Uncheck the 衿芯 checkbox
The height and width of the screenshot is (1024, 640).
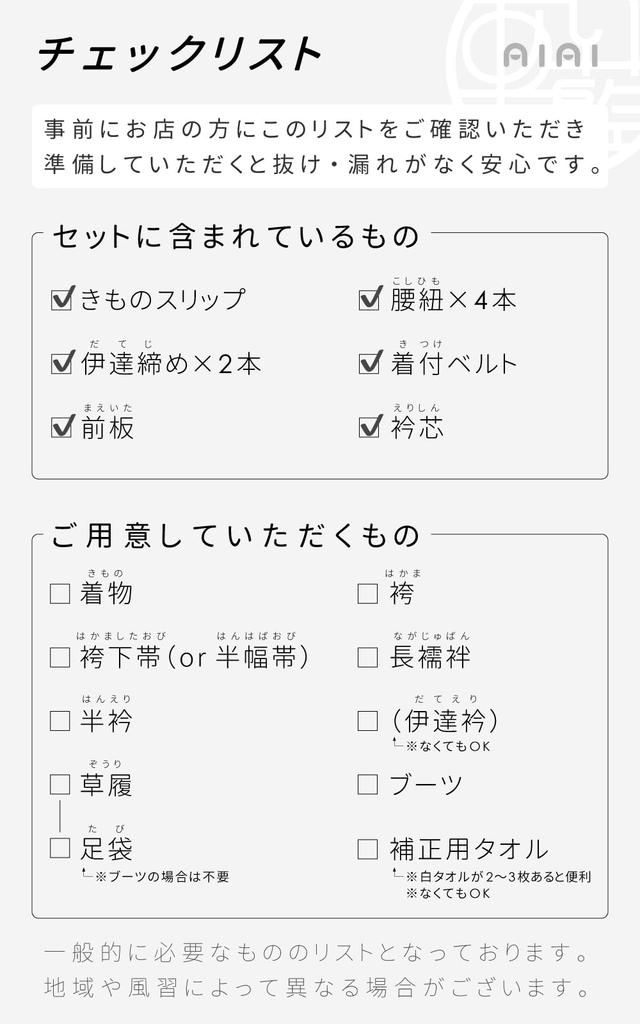coord(370,426)
